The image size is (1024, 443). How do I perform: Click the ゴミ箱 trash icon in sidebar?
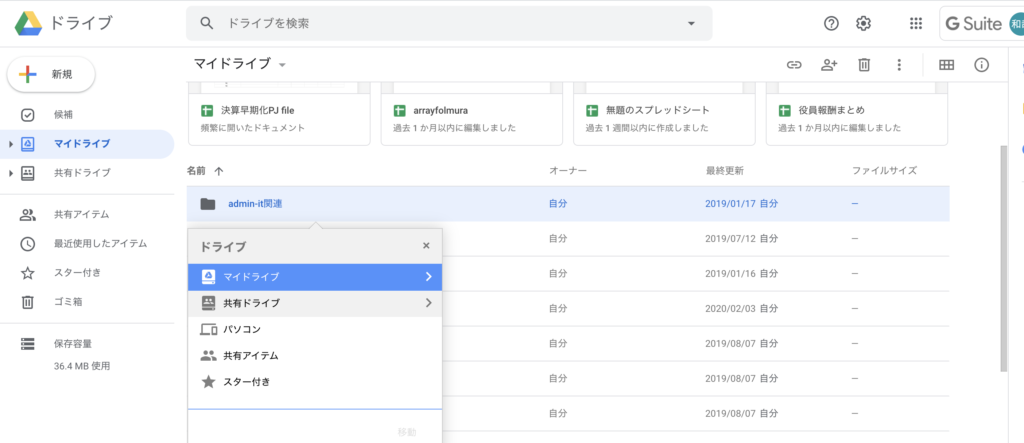point(27,302)
